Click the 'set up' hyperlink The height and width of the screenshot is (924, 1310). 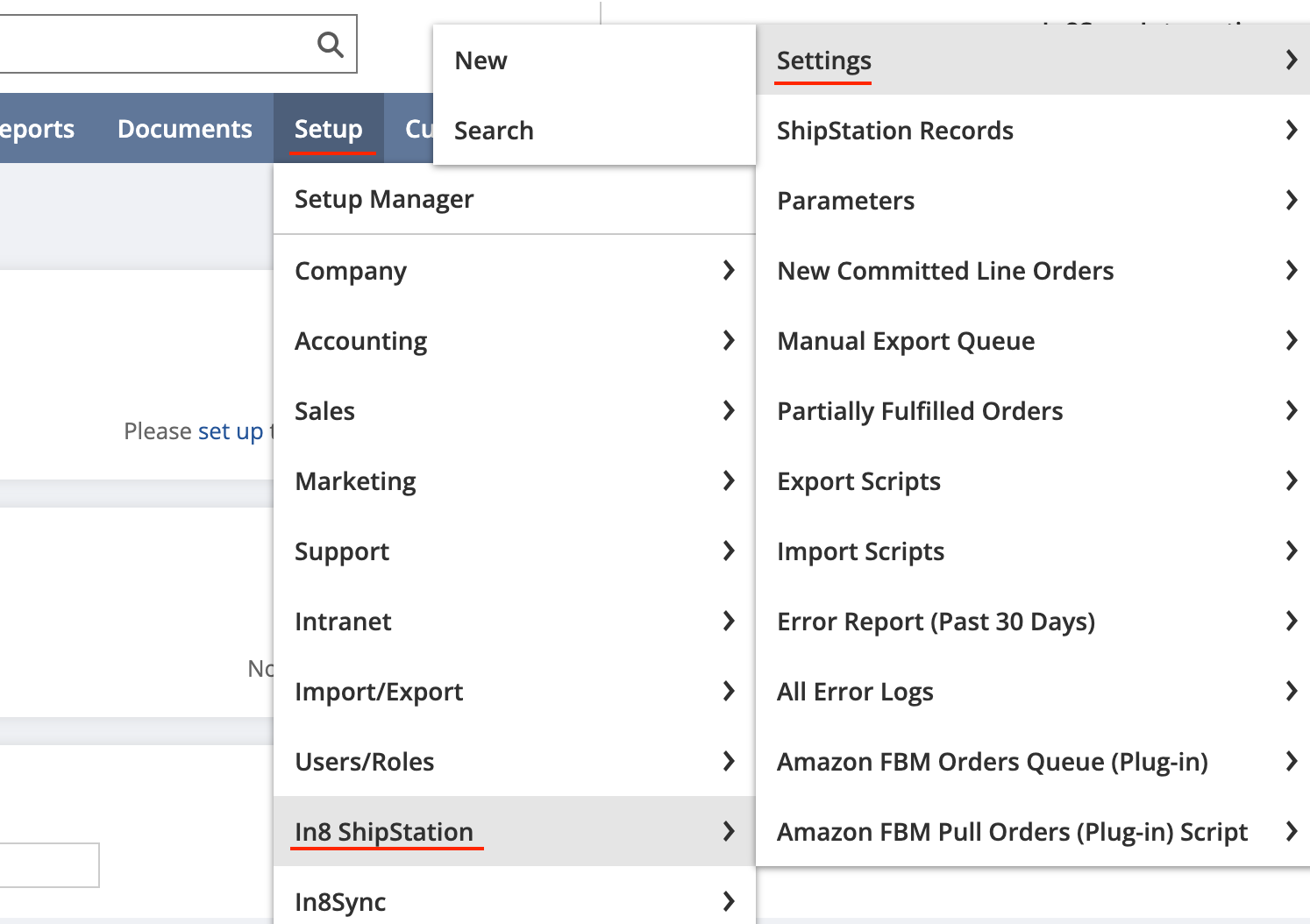230,431
